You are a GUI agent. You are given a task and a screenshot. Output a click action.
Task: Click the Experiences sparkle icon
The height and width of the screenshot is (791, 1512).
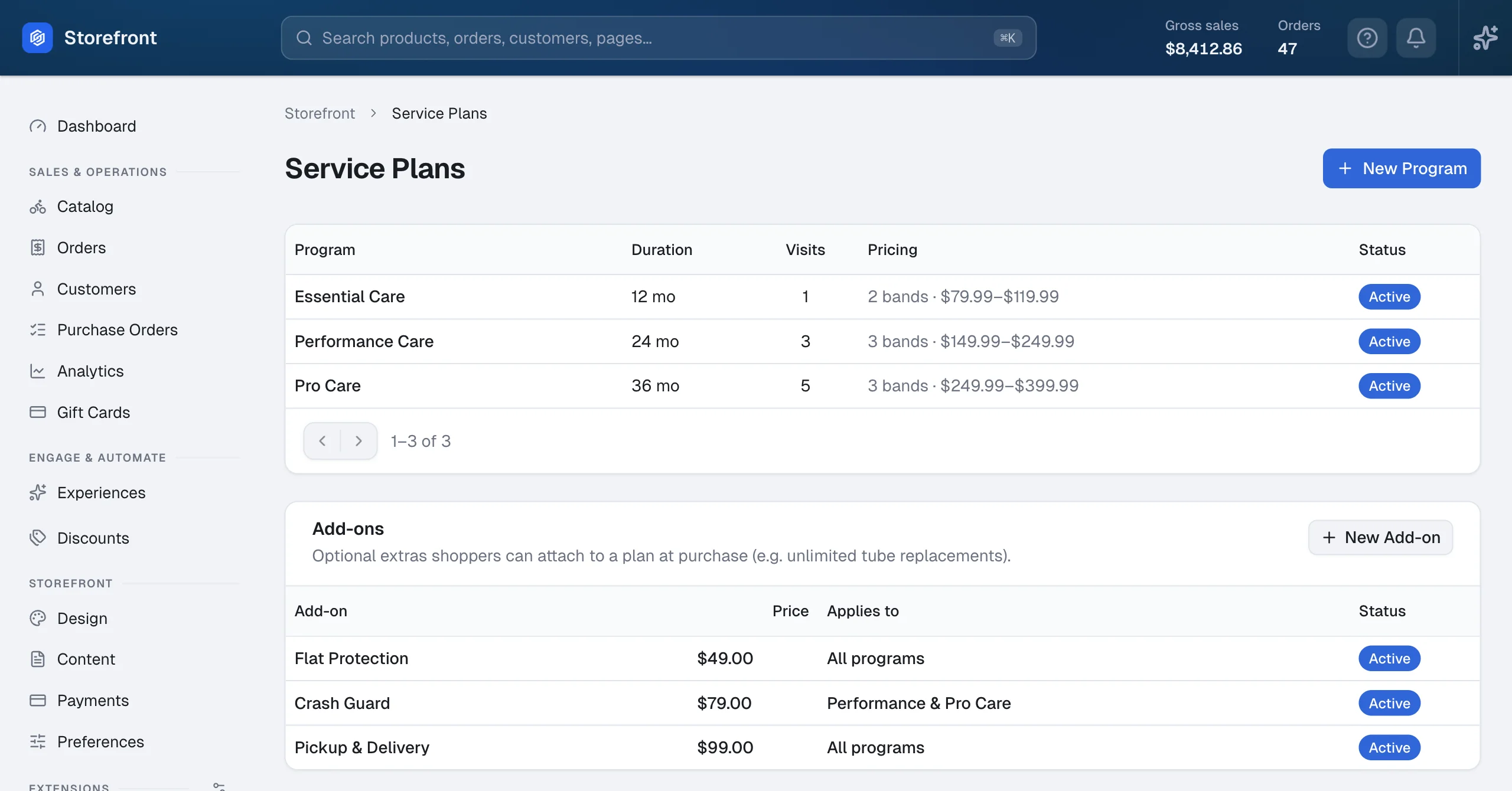[x=38, y=493]
